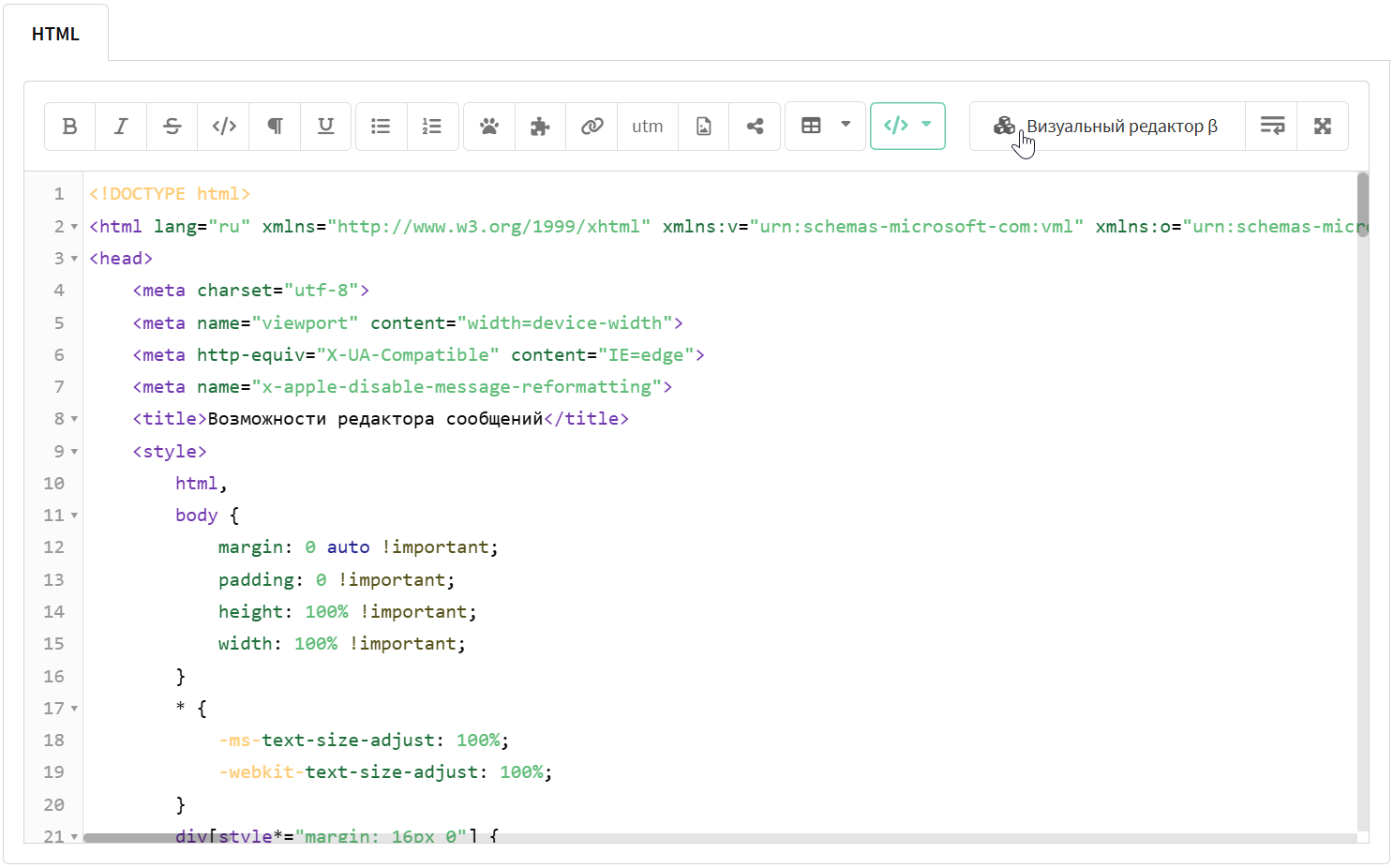The width and height of the screenshot is (1393, 868).
Task: Toggle line wrap in editor
Action: 1271,127
